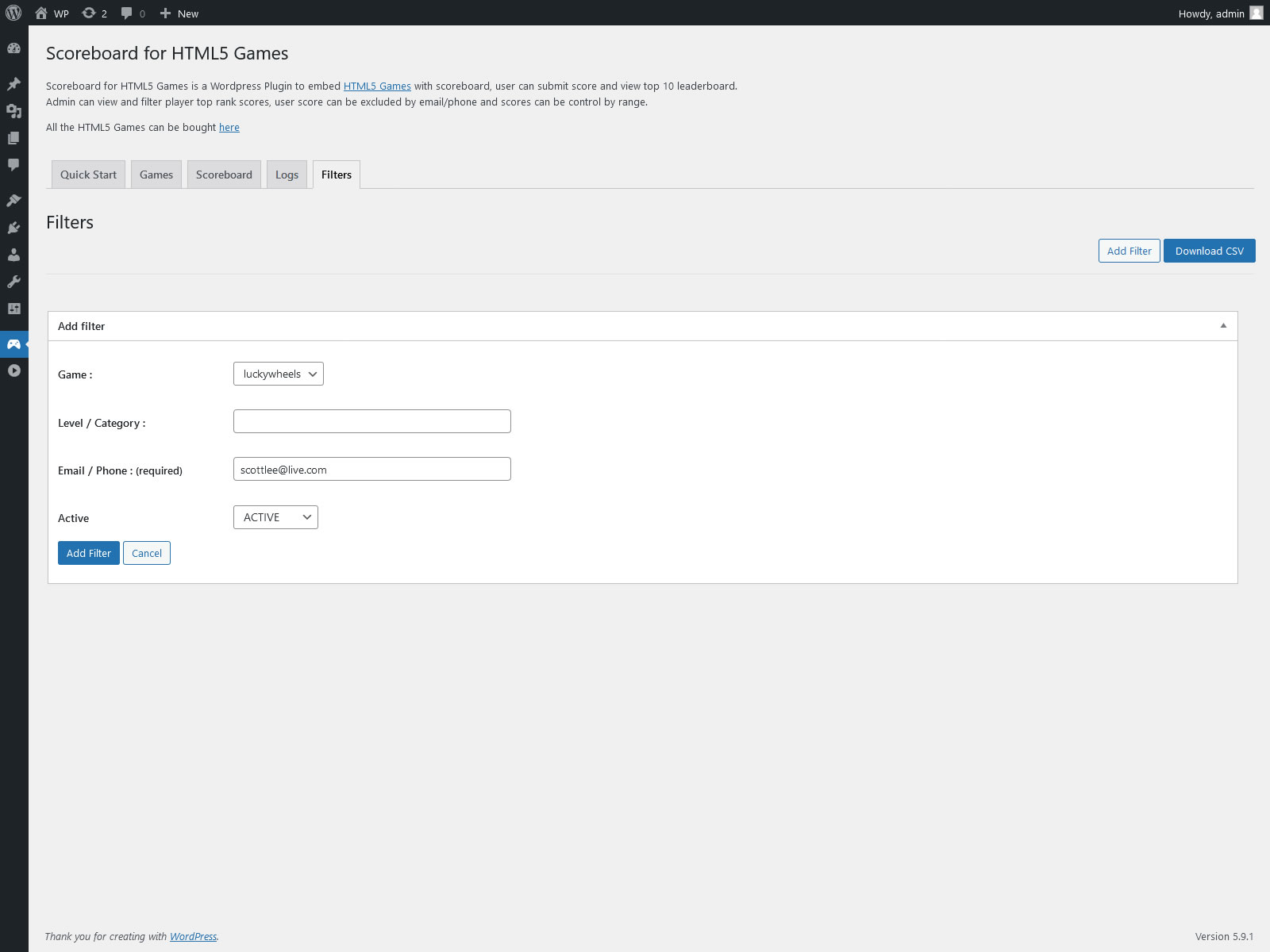Screen dimensions: 1270x952
Task: Open Posts via the pushpin icon
Action: pos(13,84)
